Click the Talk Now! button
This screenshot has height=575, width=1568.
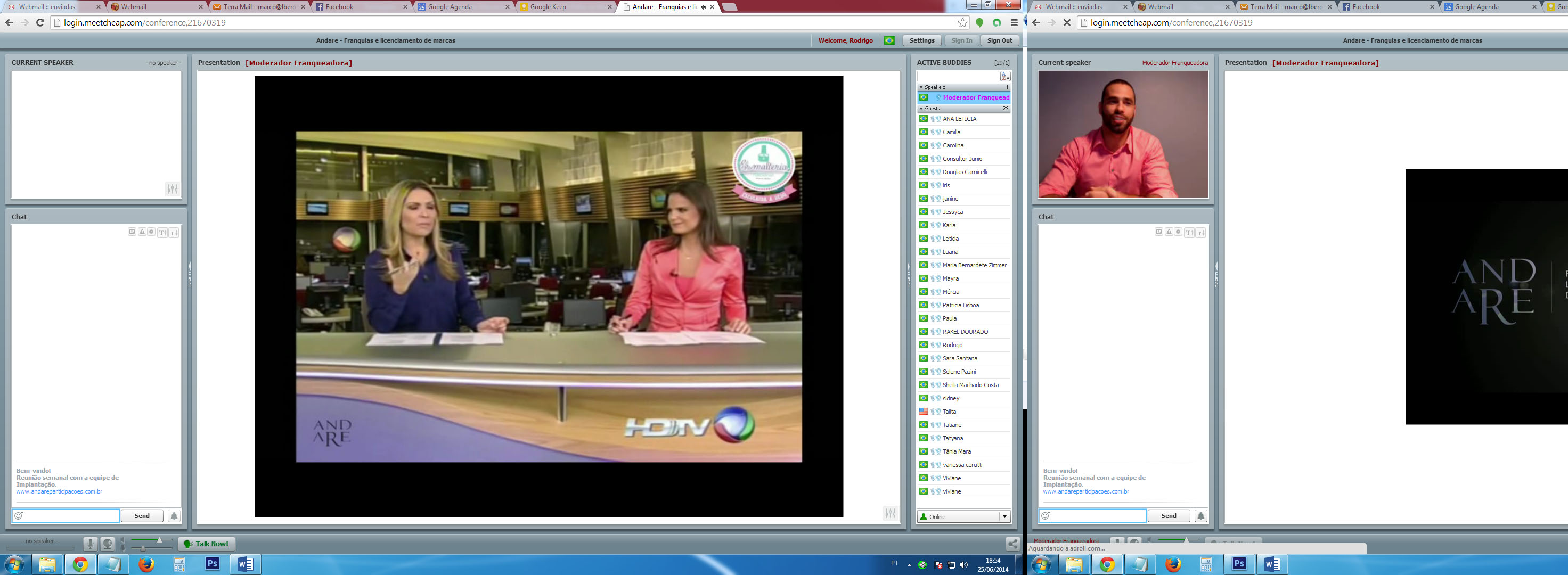click(207, 544)
